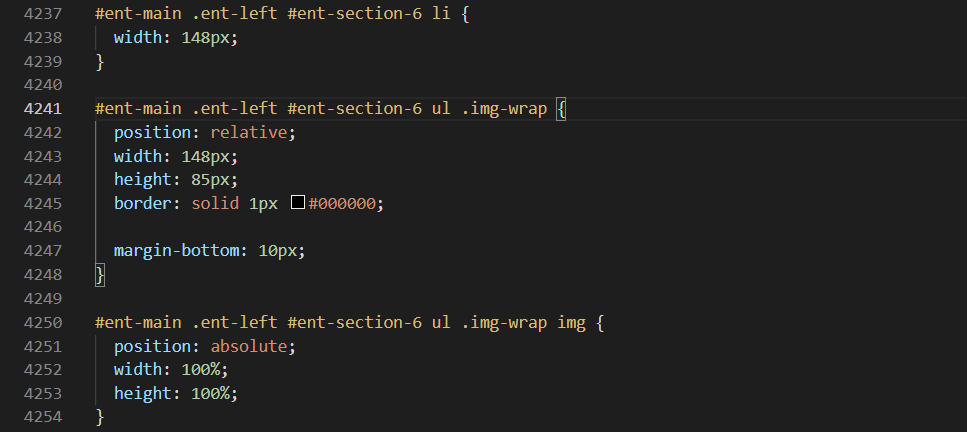This screenshot has height=432, width=967.
Task: Click line number 4251
Action: pyautogui.click(x=43, y=346)
